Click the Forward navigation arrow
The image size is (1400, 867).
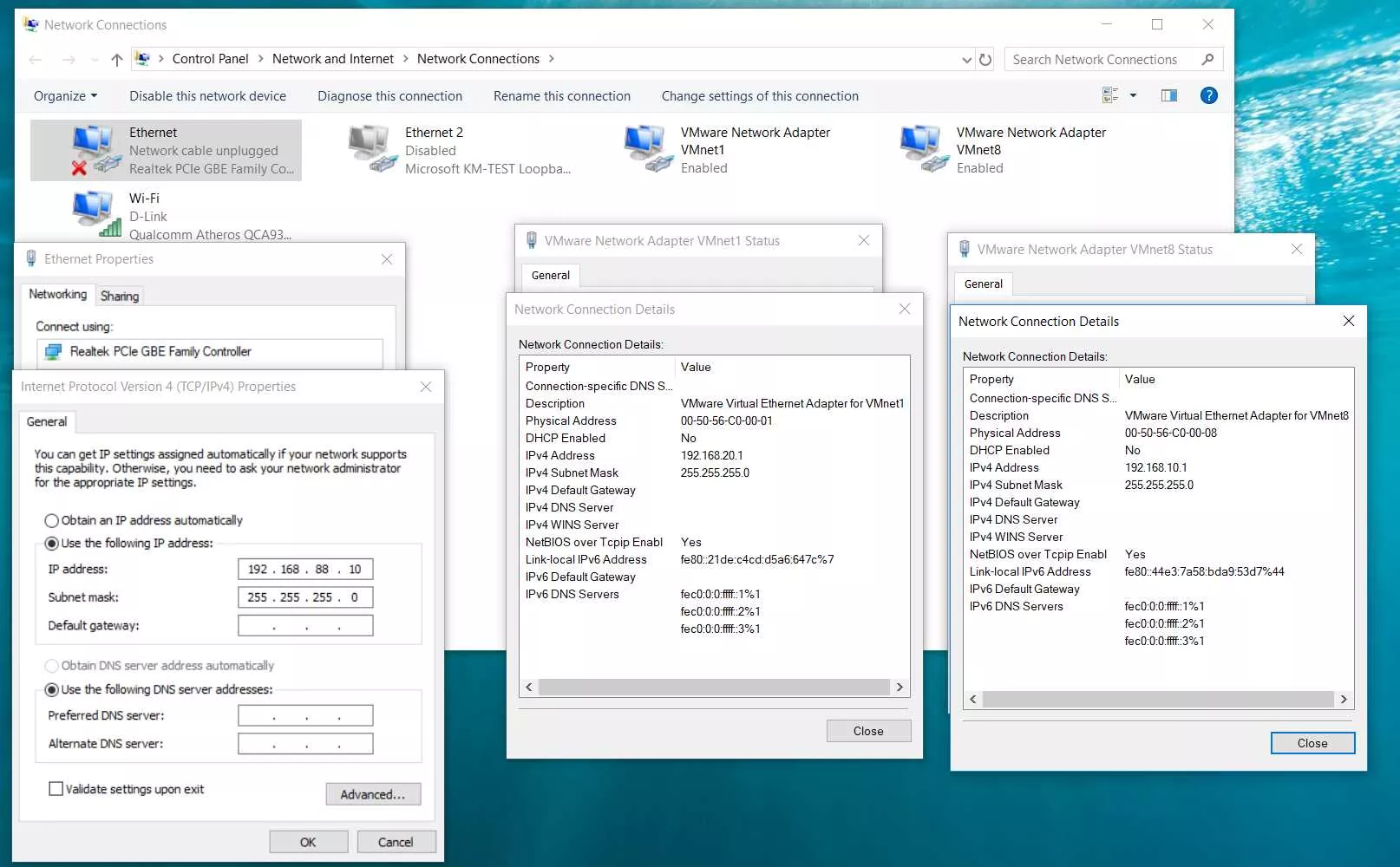click(x=69, y=59)
